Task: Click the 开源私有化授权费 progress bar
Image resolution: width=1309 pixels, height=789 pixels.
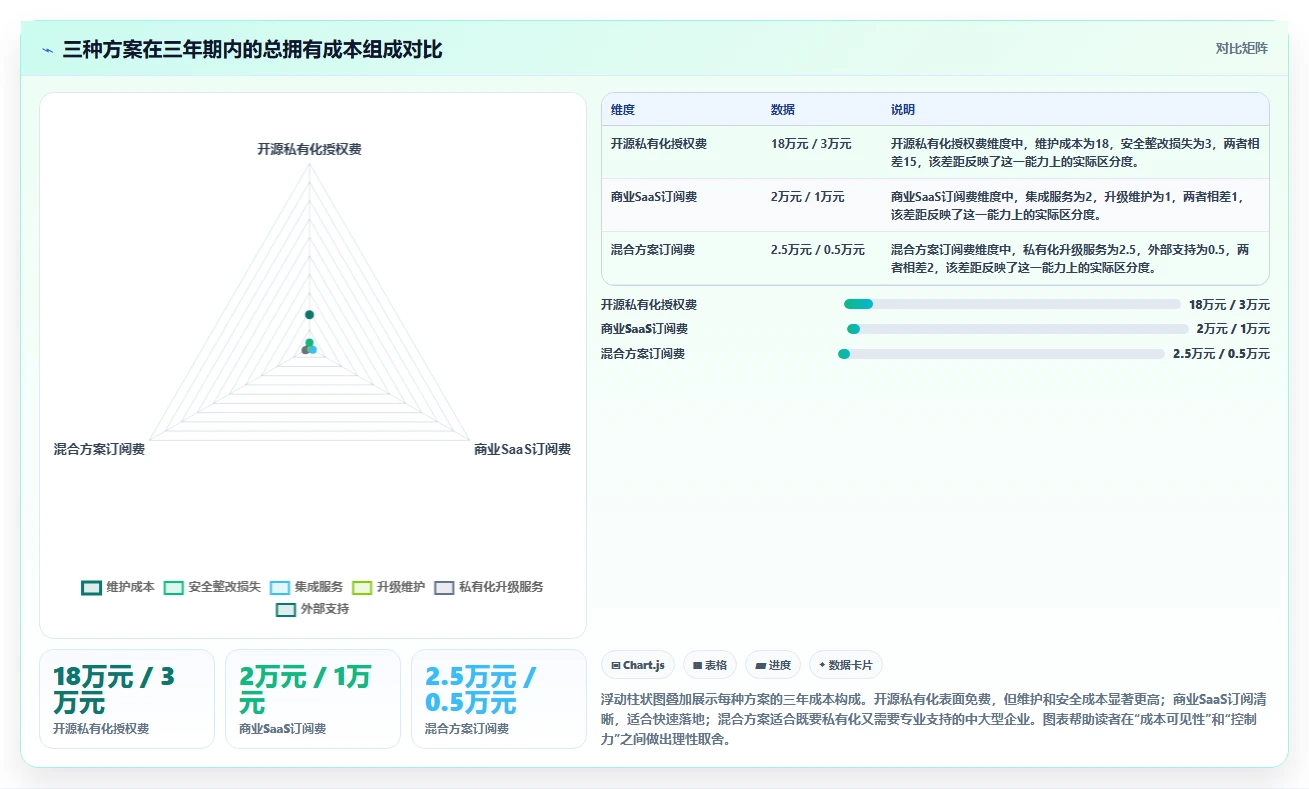Action: point(1012,304)
